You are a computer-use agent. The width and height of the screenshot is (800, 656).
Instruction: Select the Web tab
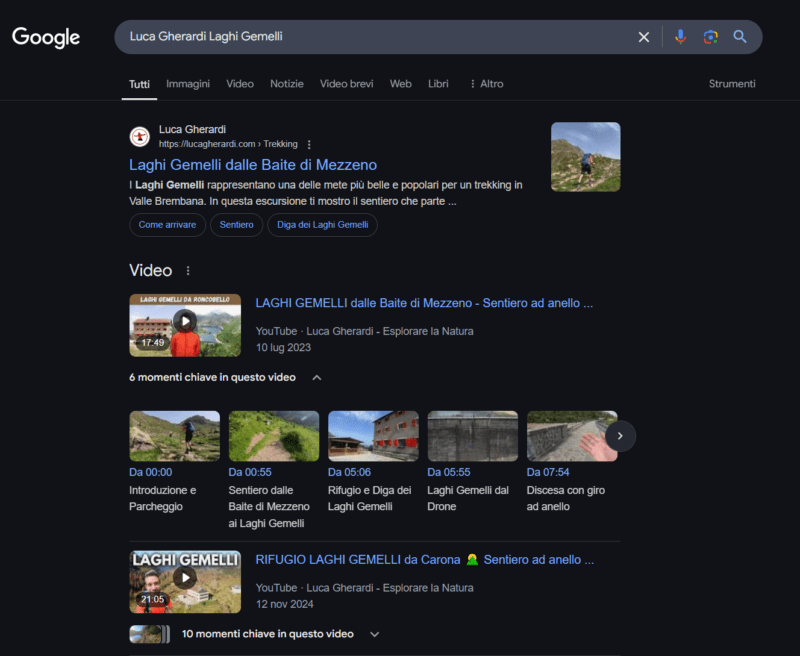(x=401, y=84)
